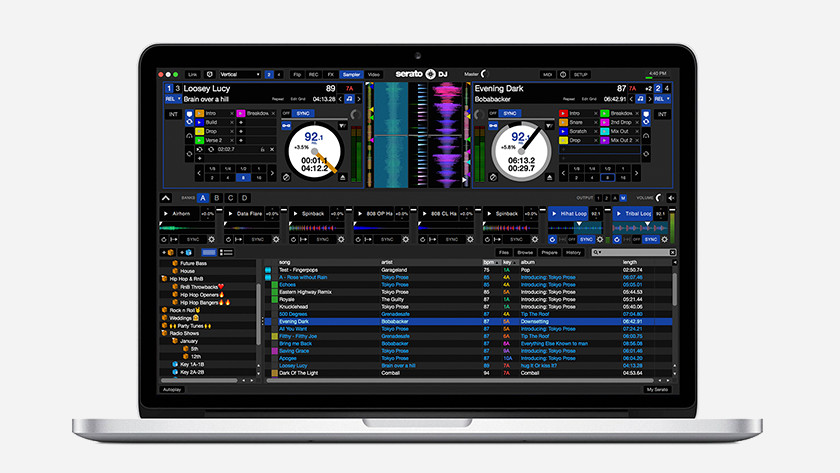Eject track from the Evening Dark deck
This screenshot has height=473, width=840.
549,177
